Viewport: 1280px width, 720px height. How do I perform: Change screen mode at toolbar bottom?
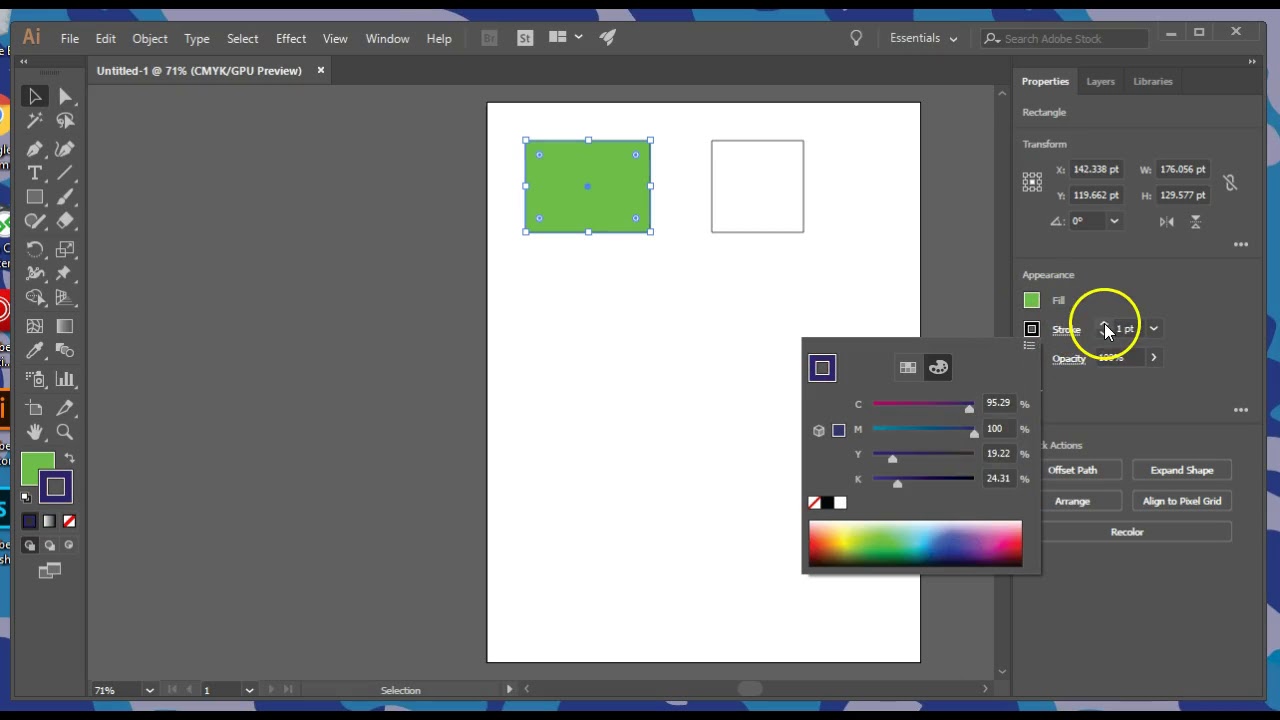tap(50, 571)
